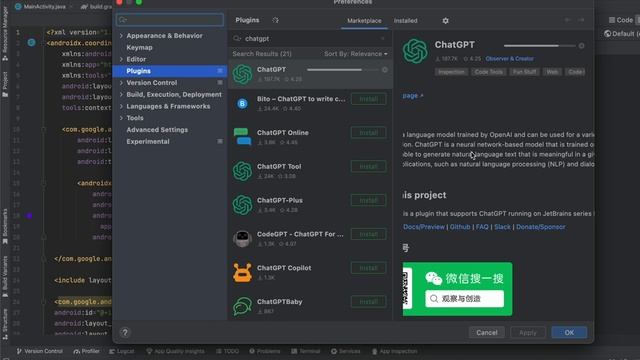Image resolution: width=640 pixels, height=360 pixels.
Task: Click the WeChat search promo image
Action: click(x=457, y=289)
